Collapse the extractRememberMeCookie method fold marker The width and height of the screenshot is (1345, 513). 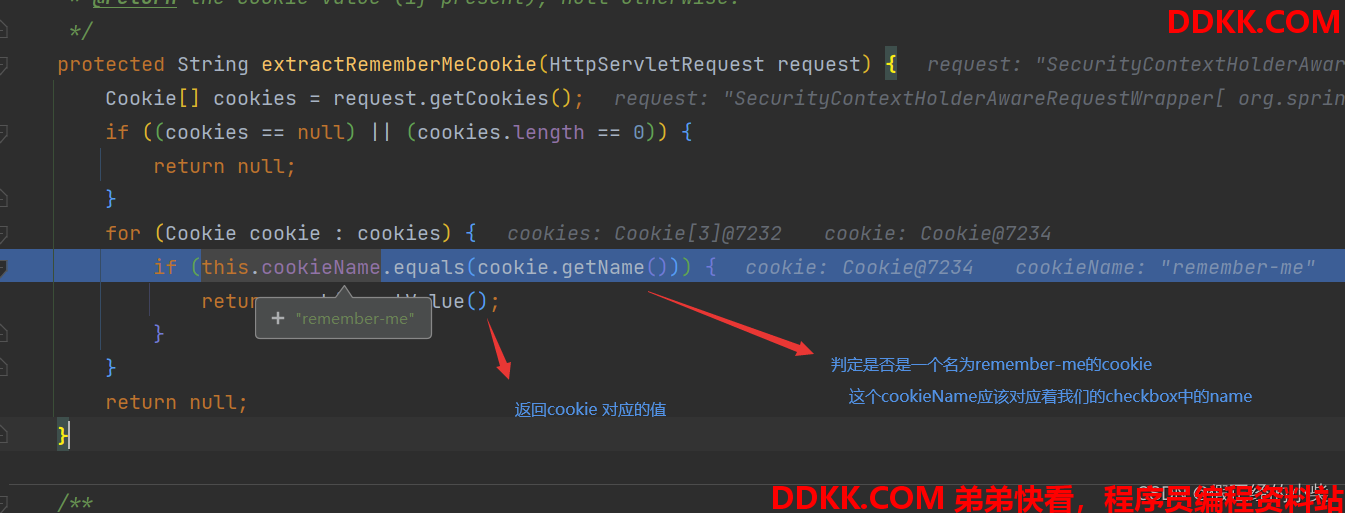click(x=3, y=65)
